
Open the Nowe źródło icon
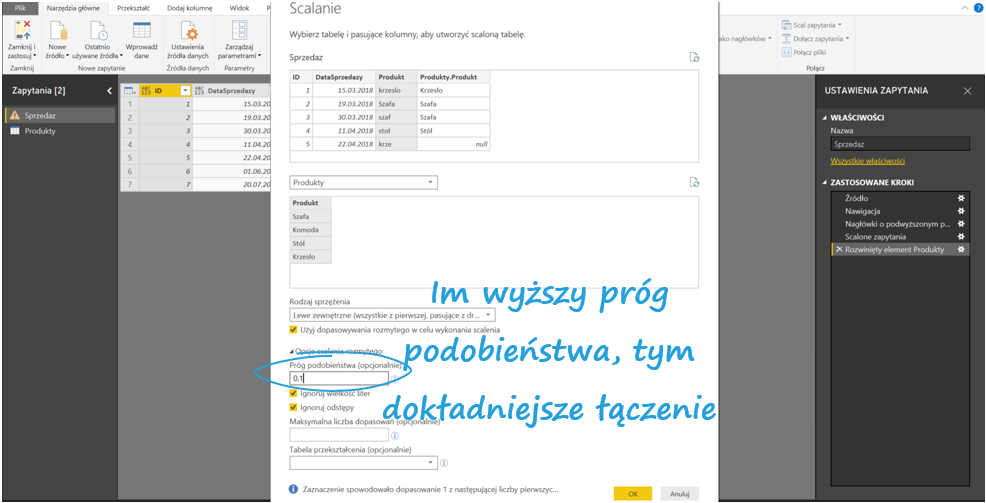pyautogui.click(x=57, y=31)
